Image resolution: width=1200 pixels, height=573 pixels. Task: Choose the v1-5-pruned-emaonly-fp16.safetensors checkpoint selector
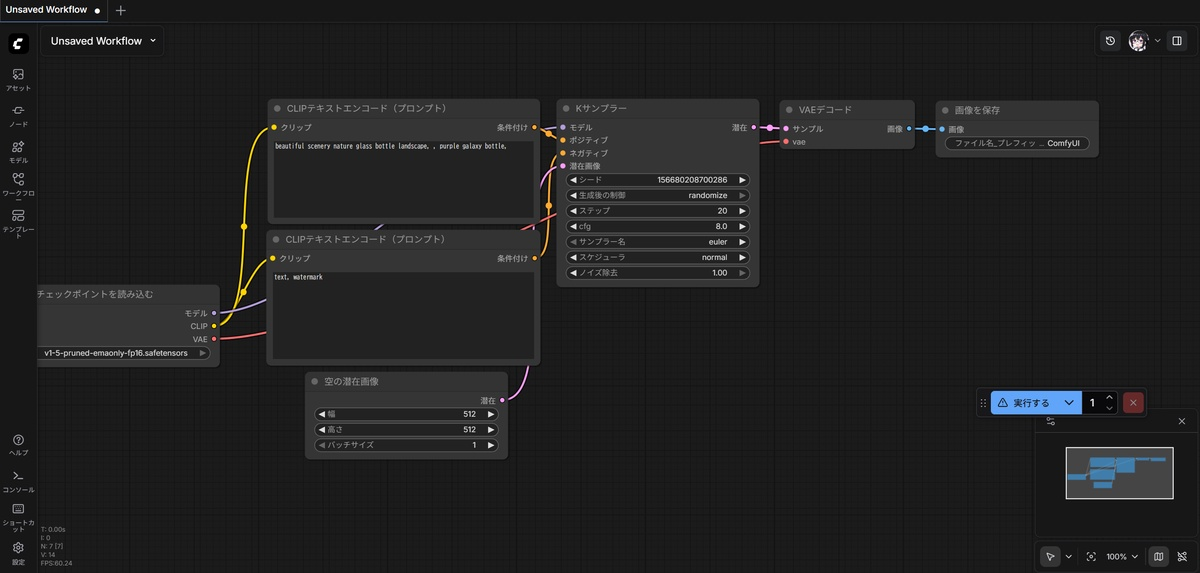pyautogui.click(x=124, y=353)
